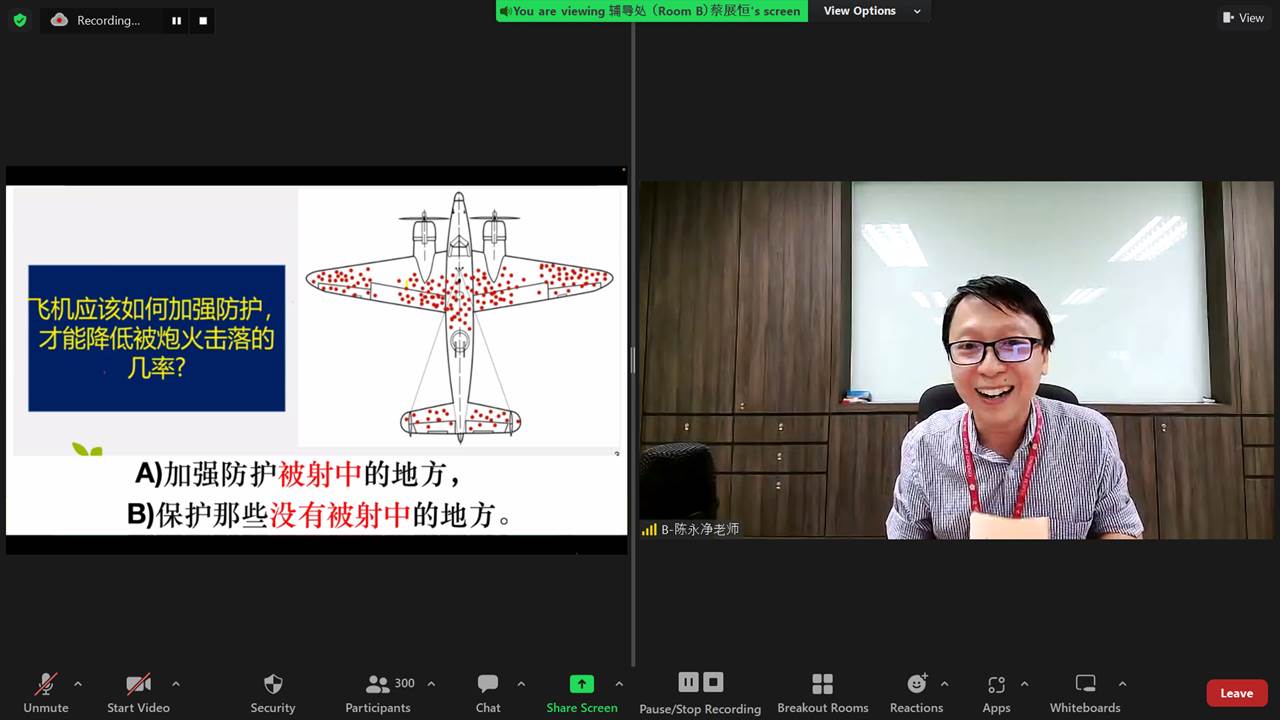Expand share options arrow beside Share Screen
The width and height of the screenshot is (1280, 720).
coord(619,684)
